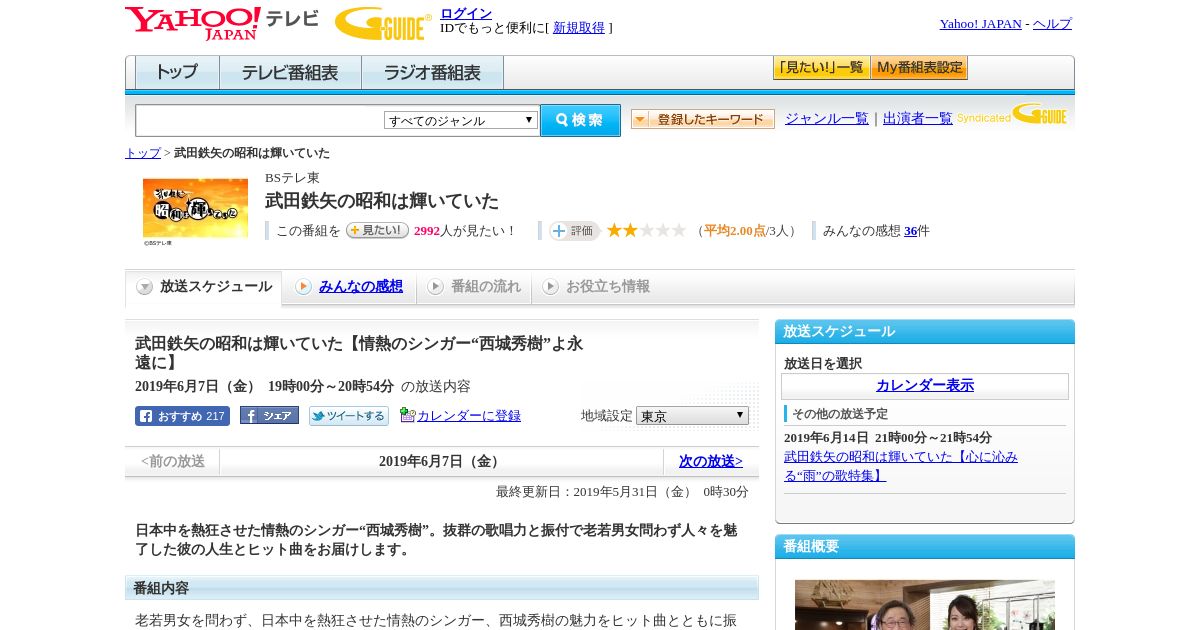Open ラジオ番組表 tab

(x=432, y=73)
